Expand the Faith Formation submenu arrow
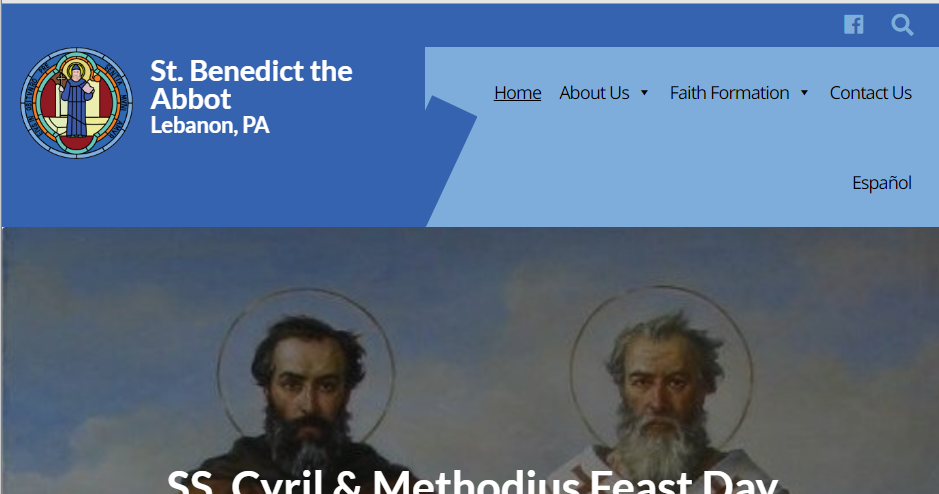The height and width of the screenshot is (494, 939). (804, 93)
